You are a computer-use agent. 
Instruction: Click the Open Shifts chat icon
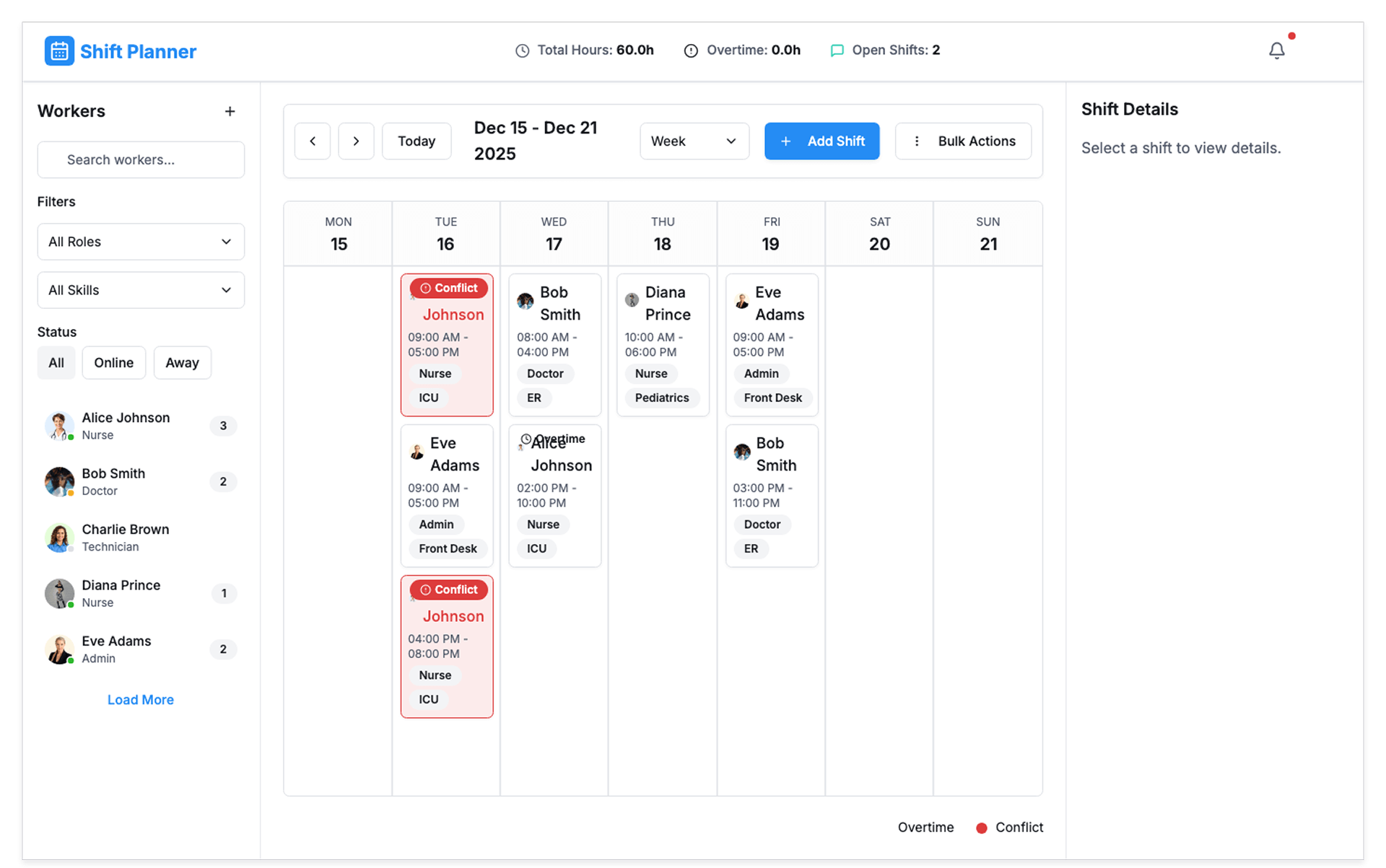coord(837,51)
